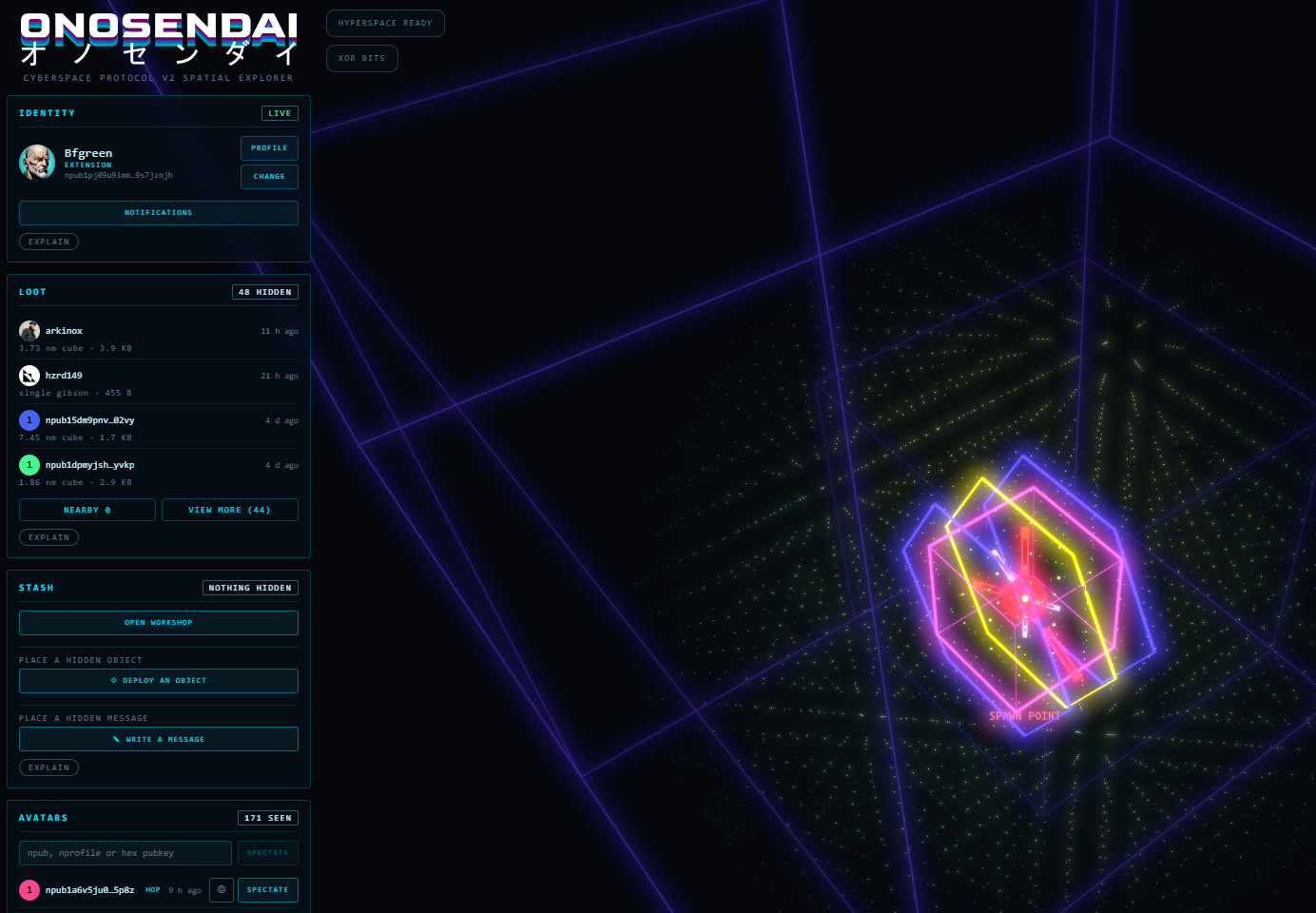
Task: Spectate npub1a6v5ju0_5p8z
Action: (268, 890)
